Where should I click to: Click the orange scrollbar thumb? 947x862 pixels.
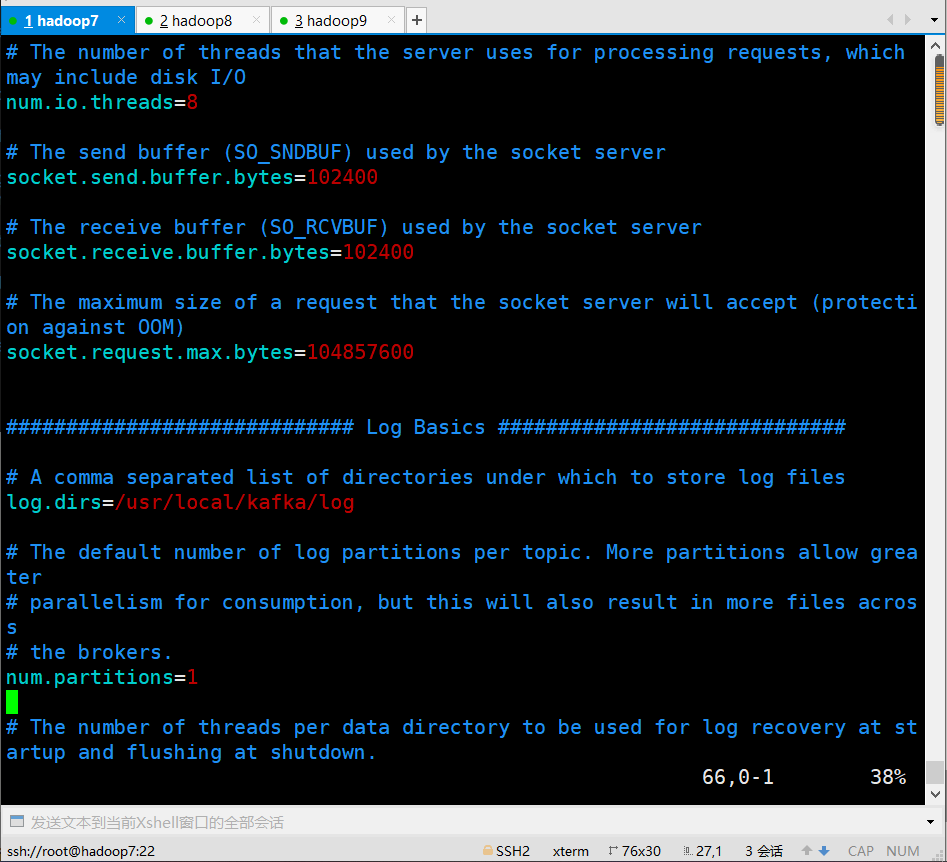point(939,91)
